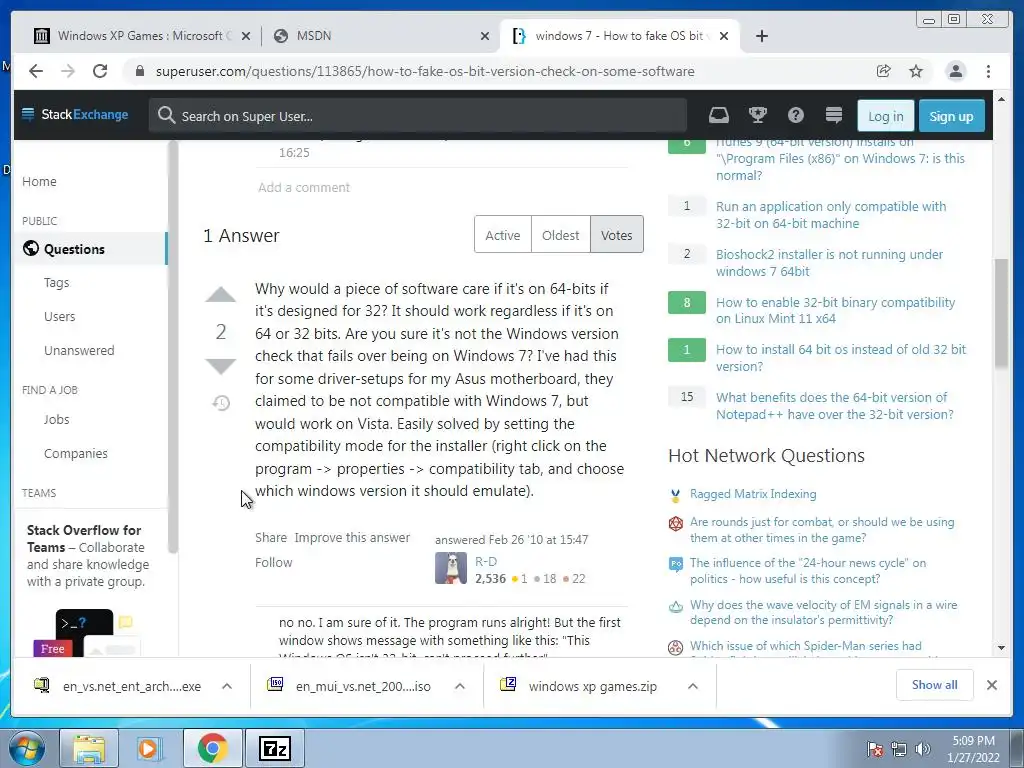Open Ragged Matrix Indexing hot question
Image resolution: width=1024 pixels, height=768 pixels.
[x=753, y=494]
